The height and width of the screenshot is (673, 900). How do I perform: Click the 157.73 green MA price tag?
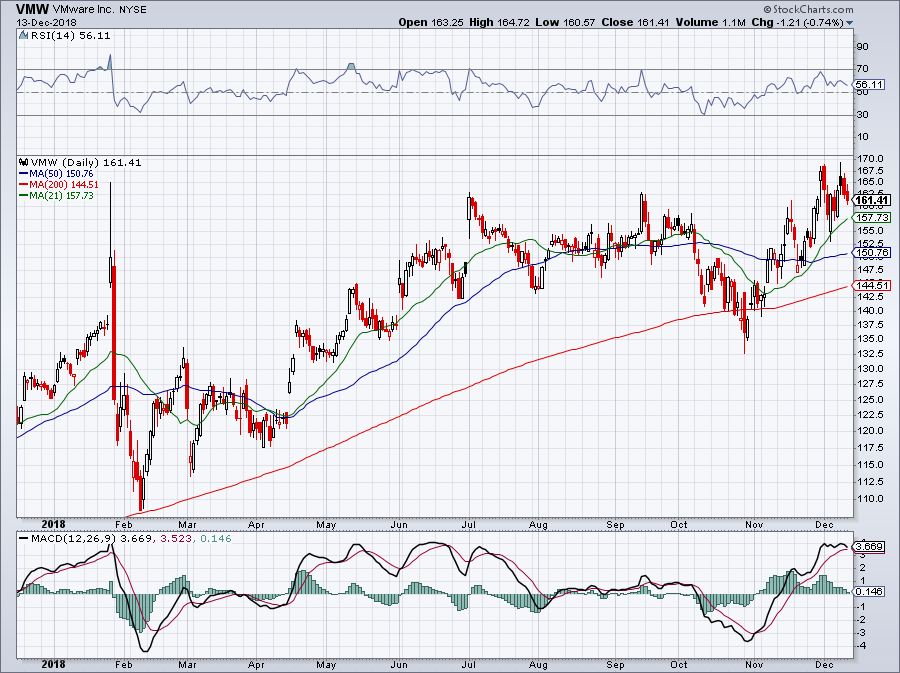871,217
